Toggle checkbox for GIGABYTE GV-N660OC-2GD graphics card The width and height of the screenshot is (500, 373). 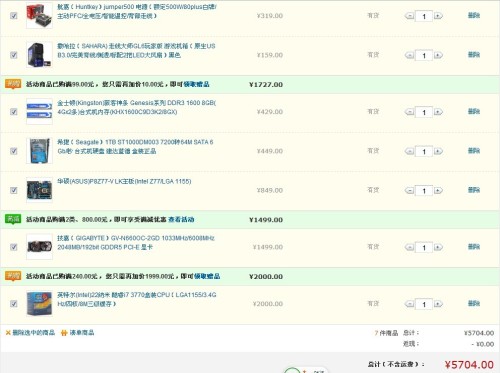(x=14, y=247)
